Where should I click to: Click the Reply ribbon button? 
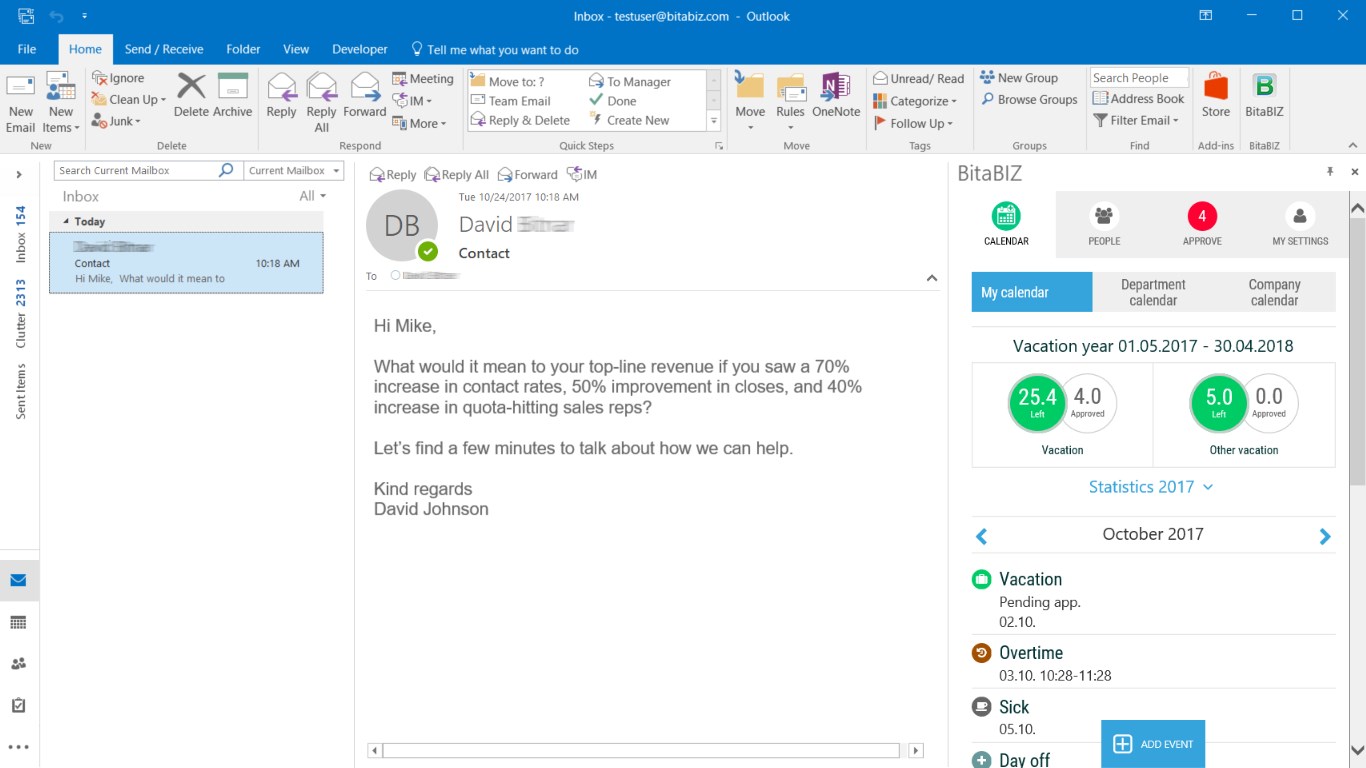click(282, 97)
